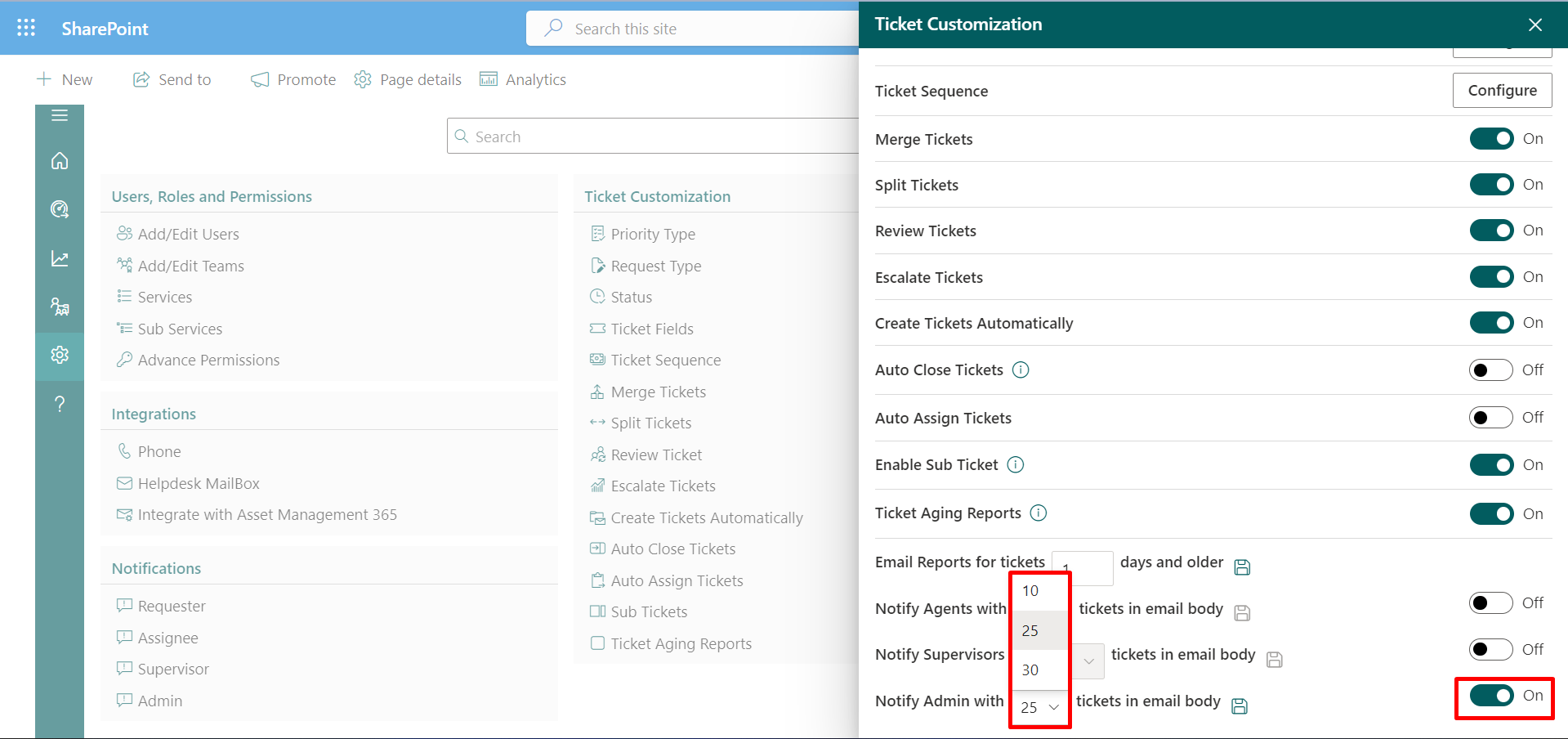Click the Search this site box
The width and height of the screenshot is (1568, 739).
(x=693, y=29)
